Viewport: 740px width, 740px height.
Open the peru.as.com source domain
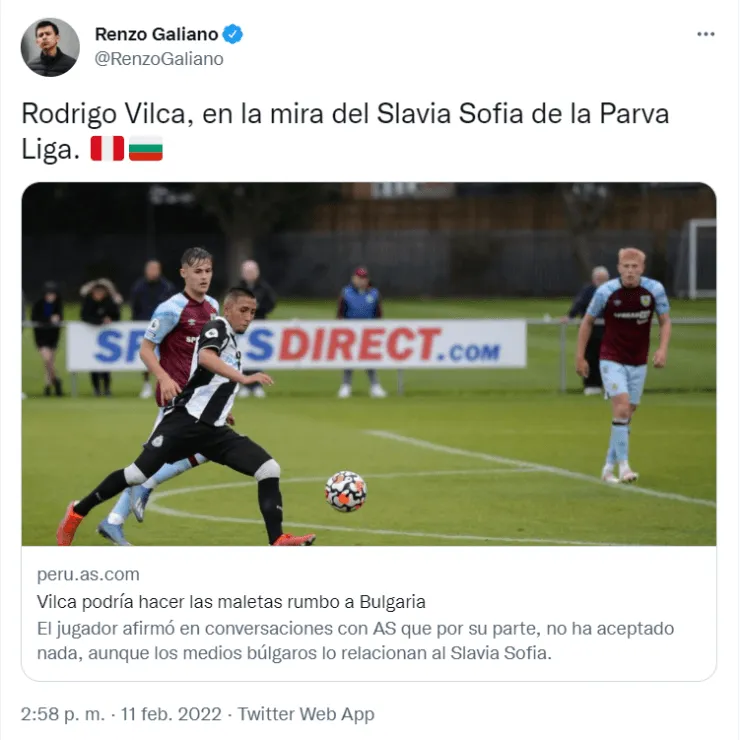click(88, 574)
